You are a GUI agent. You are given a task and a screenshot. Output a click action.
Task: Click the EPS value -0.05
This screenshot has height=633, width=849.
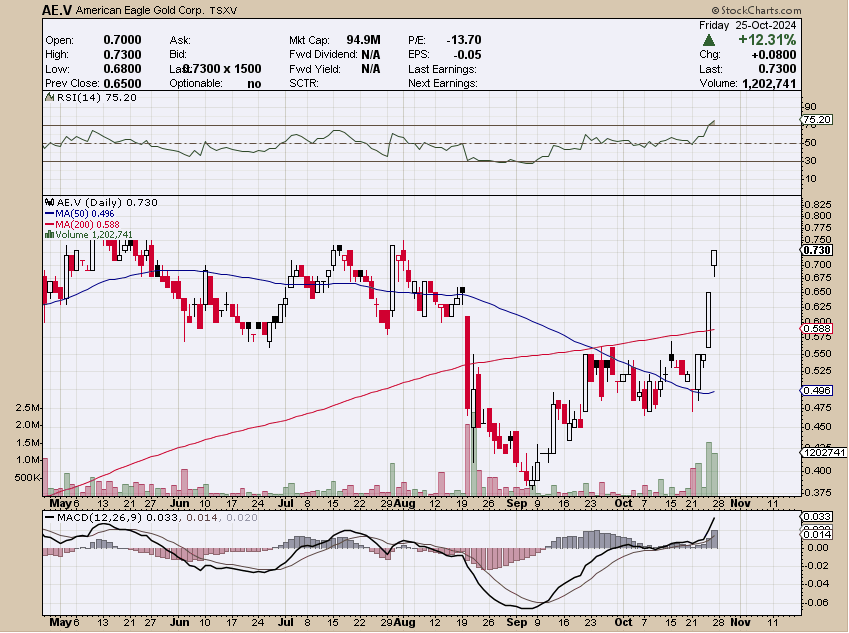pos(467,55)
